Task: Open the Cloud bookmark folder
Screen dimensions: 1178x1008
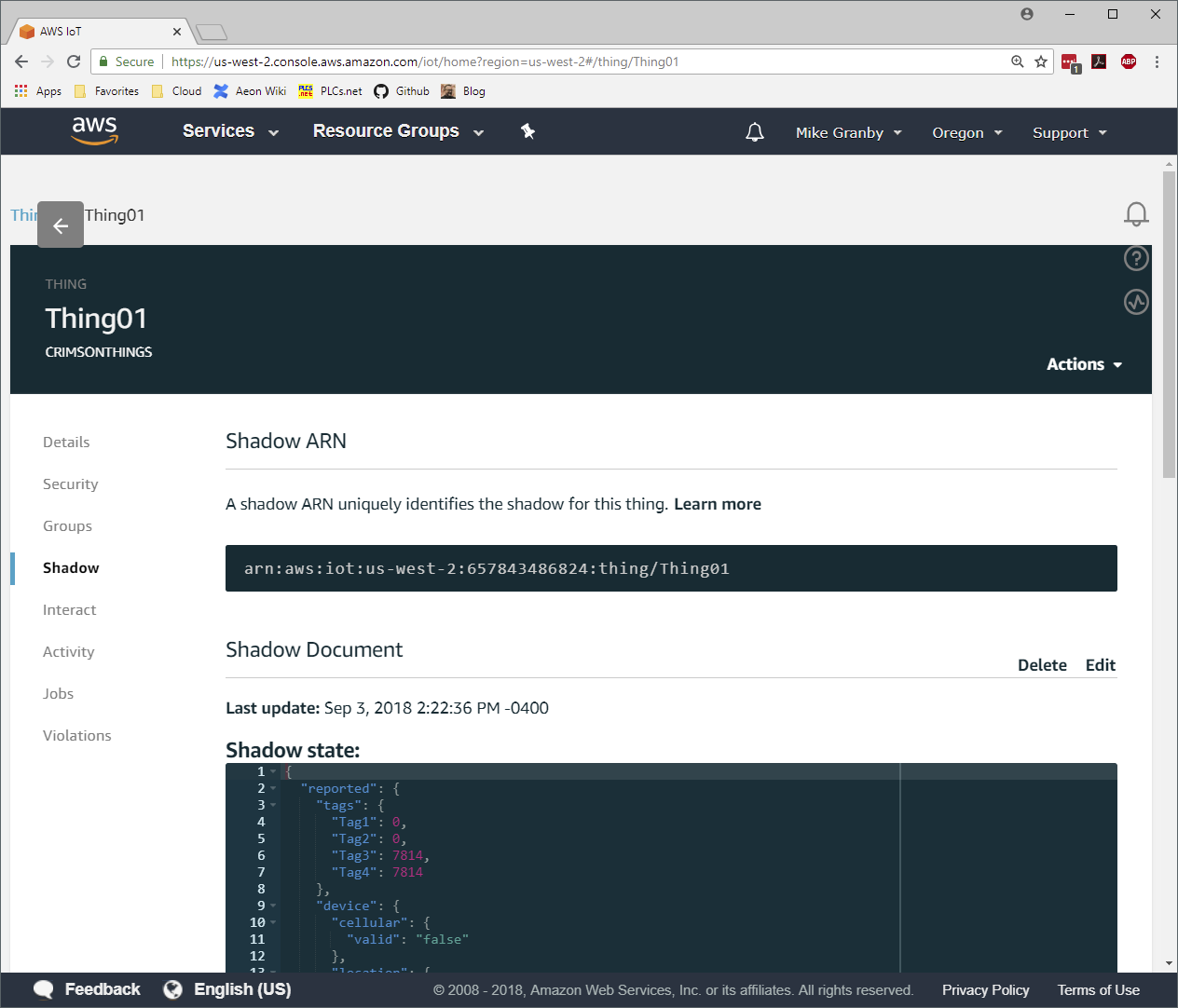Action: 176,91
